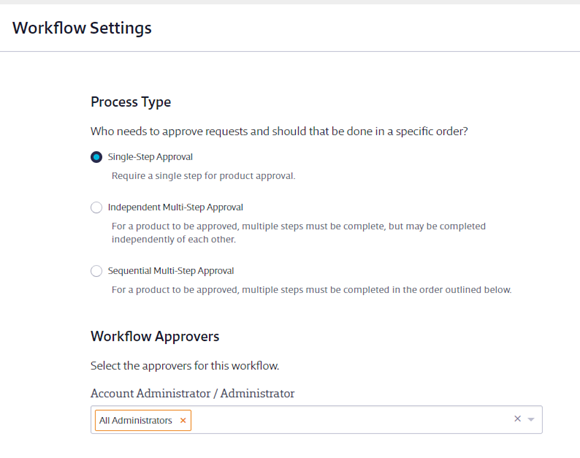The image size is (580, 458).
Task: Enable the Sequential Multi-Step Approval radio button
Action: [x=97, y=271]
